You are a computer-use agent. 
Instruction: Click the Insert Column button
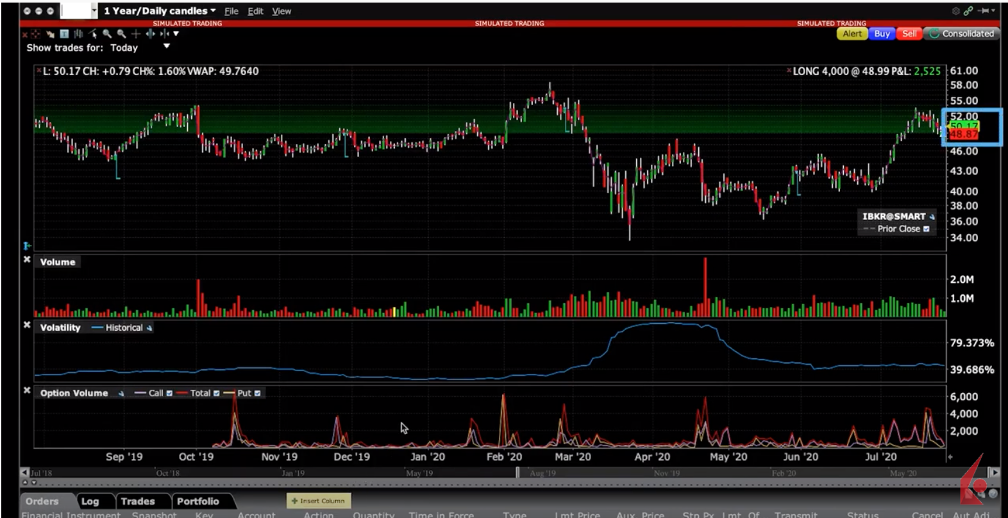(x=316, y=501)
